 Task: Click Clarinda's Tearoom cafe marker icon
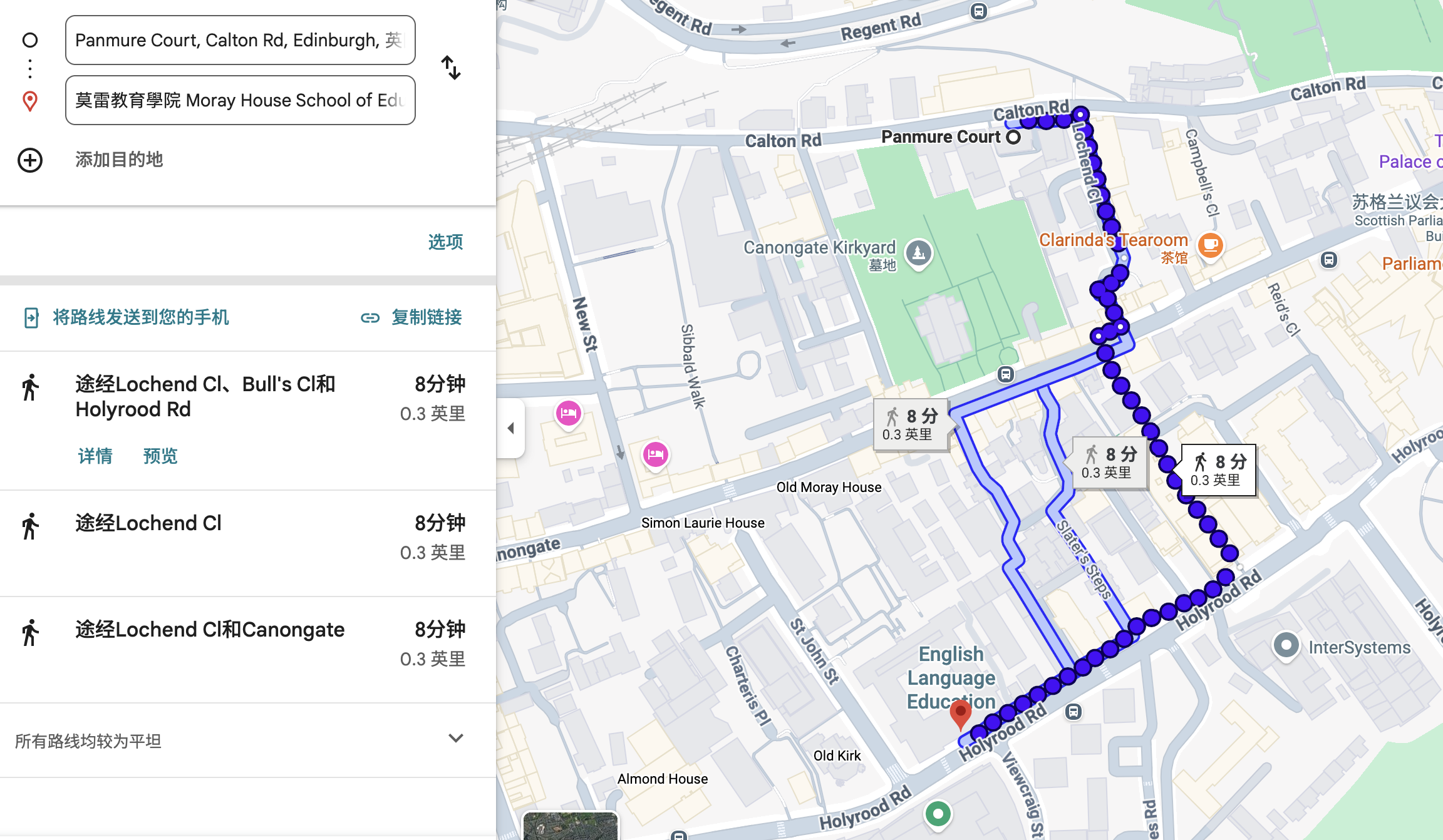[x=1210, y=245]
